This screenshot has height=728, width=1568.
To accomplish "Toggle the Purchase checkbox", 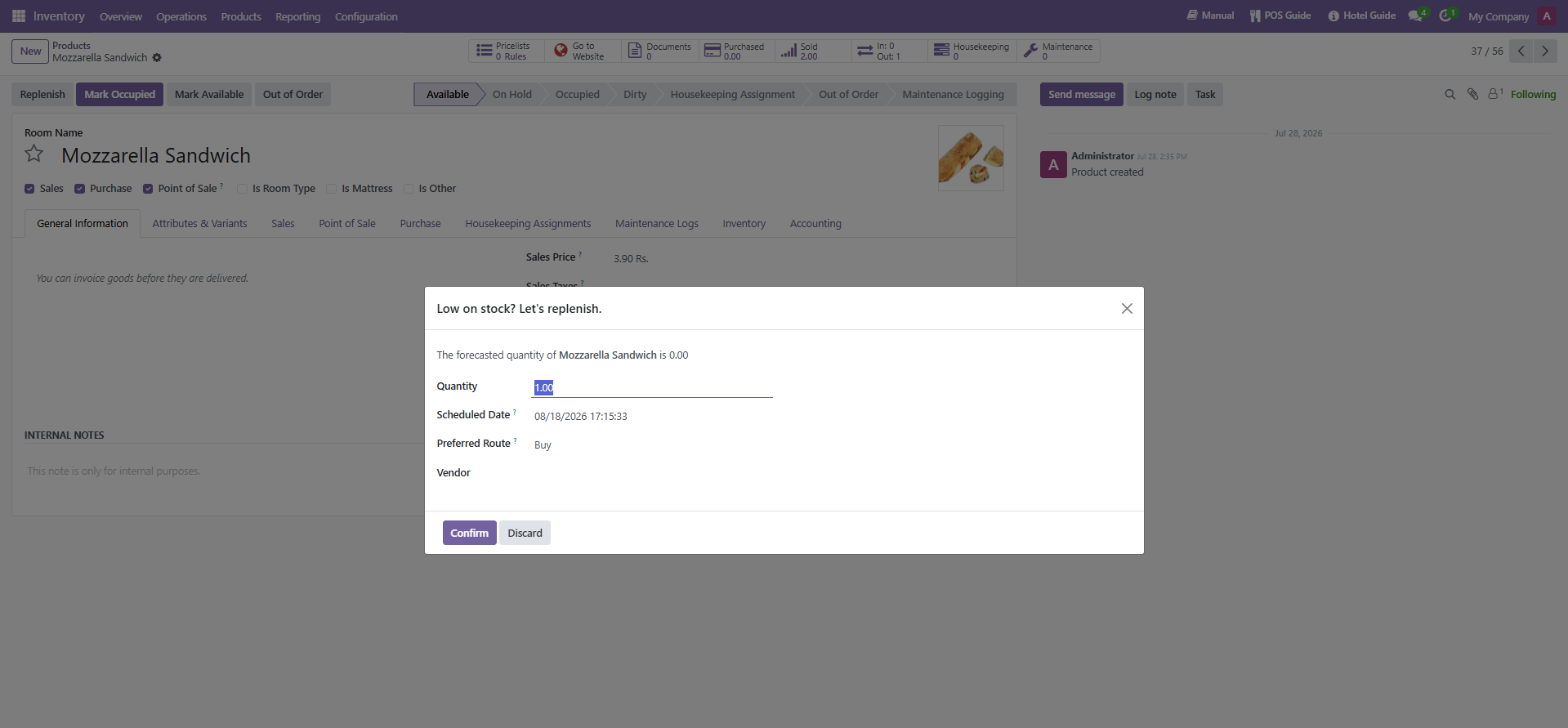I will [79, 189].
